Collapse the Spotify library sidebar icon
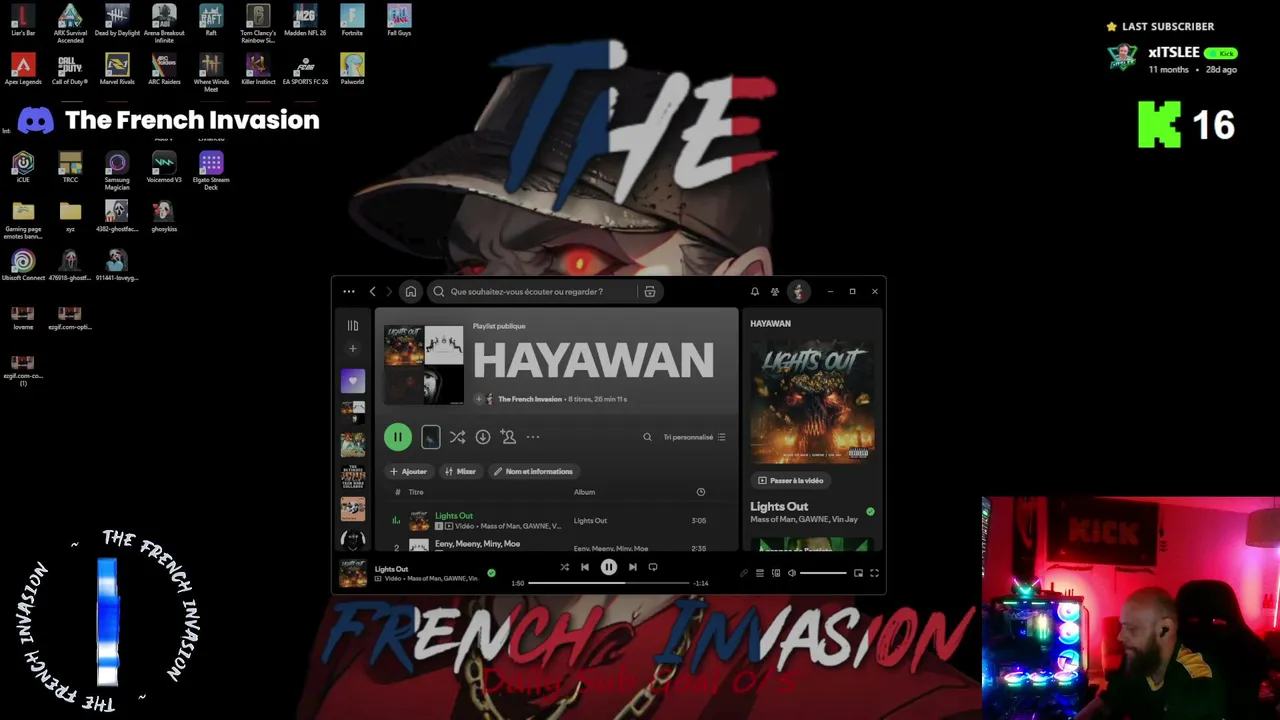Viewport: 1280px width, 720px height. click(x=353, y=325)
